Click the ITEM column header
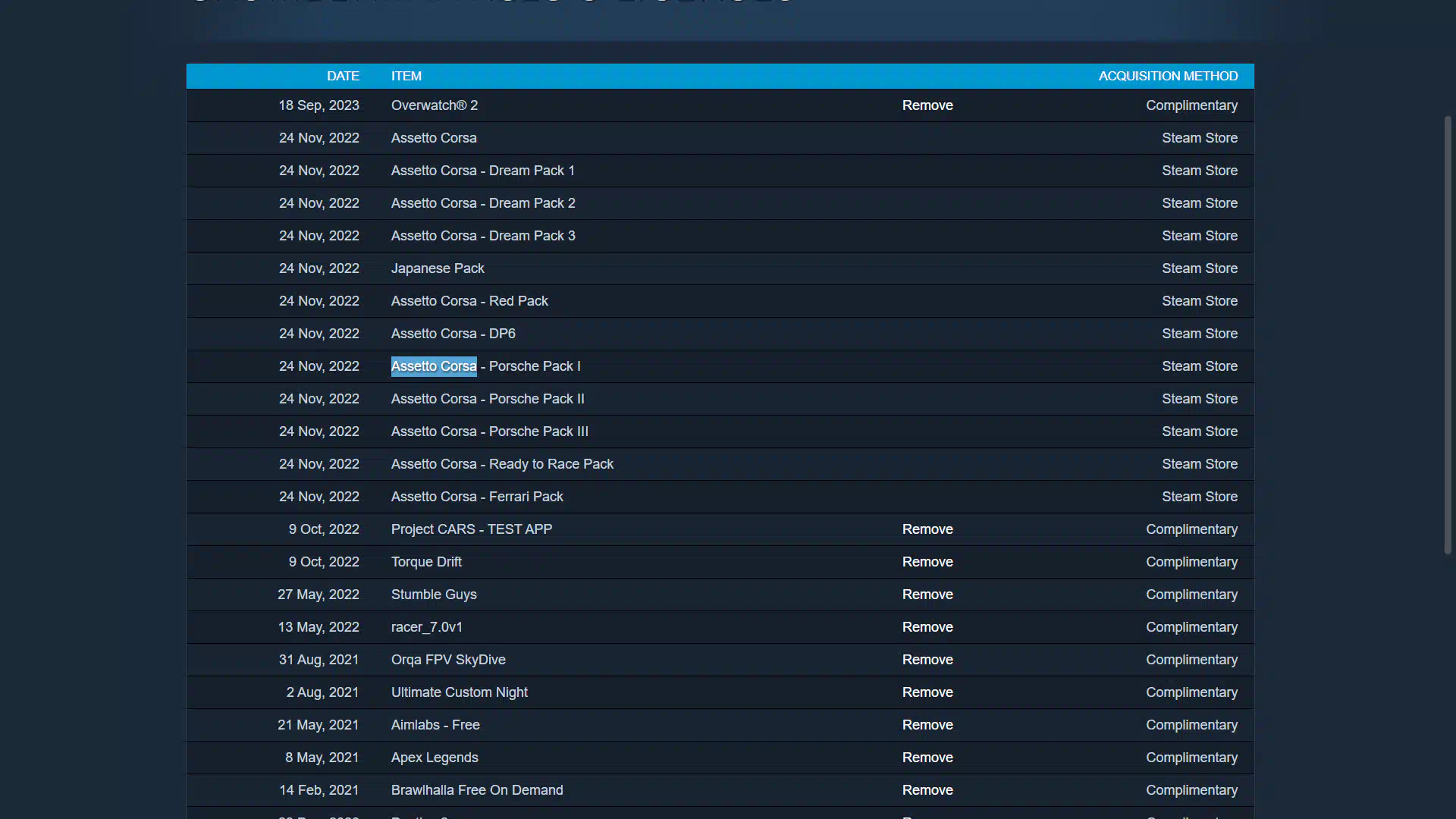The width and height of the screenshot is (1456, 819). pos(406,76)
